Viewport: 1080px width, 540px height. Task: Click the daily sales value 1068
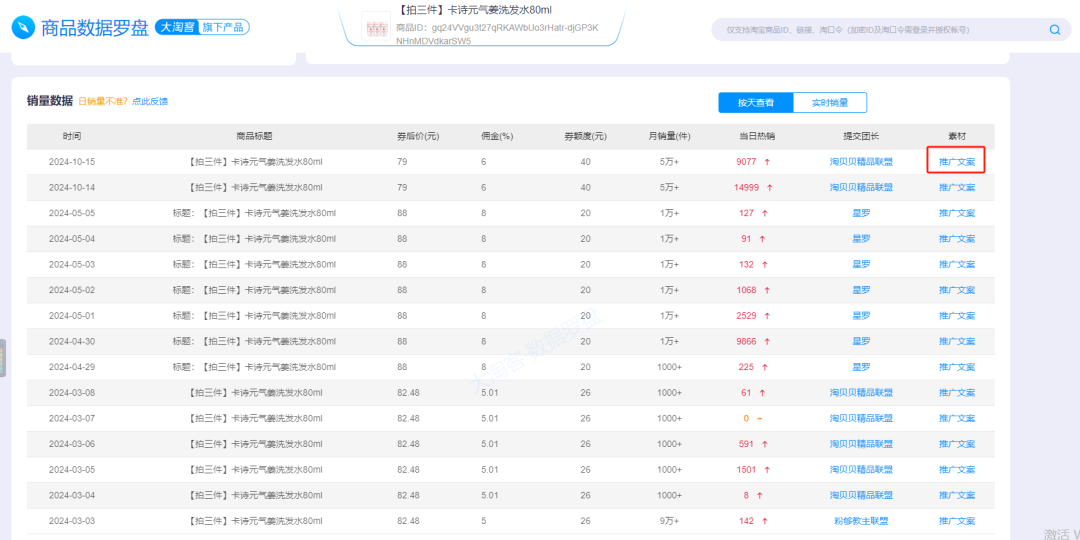747,290
